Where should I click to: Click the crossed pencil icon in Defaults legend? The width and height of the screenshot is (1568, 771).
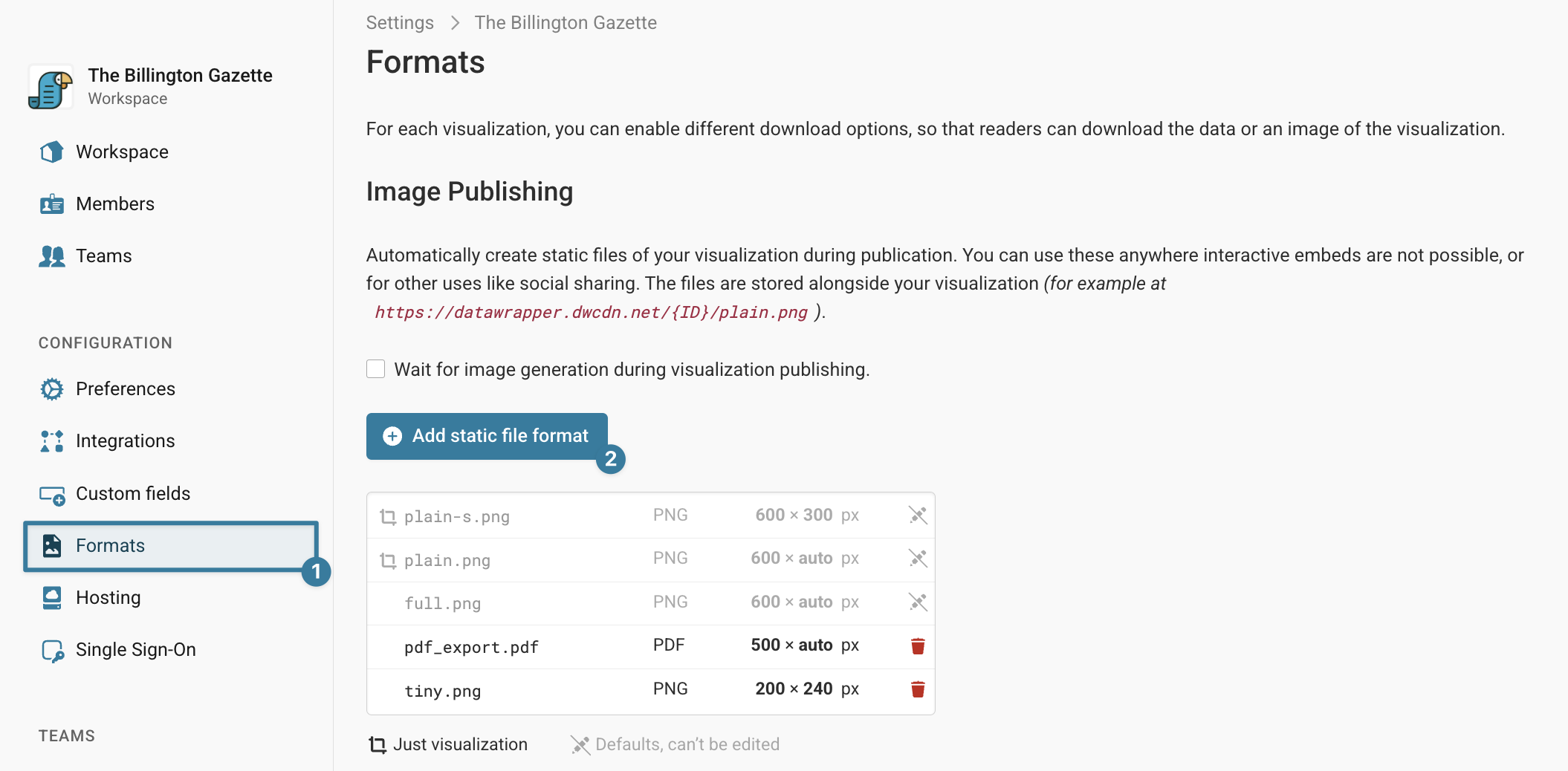[580, 744]
